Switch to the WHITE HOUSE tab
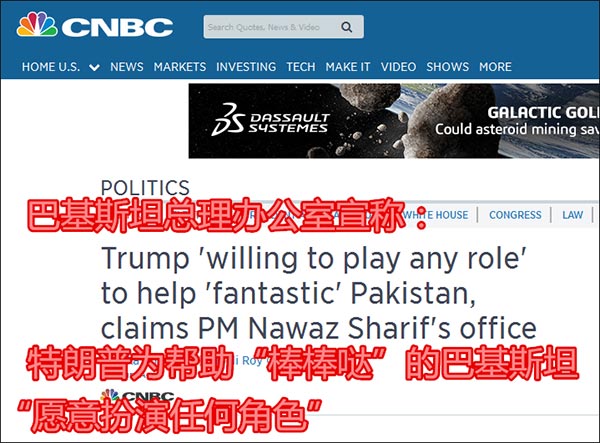 coord(435,215)
